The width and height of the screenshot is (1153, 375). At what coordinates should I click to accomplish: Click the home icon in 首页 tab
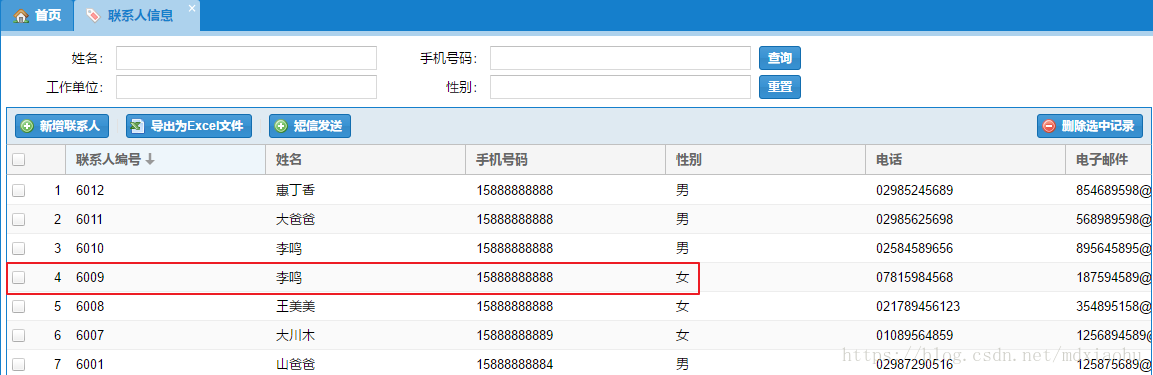(x=21, y=15)
